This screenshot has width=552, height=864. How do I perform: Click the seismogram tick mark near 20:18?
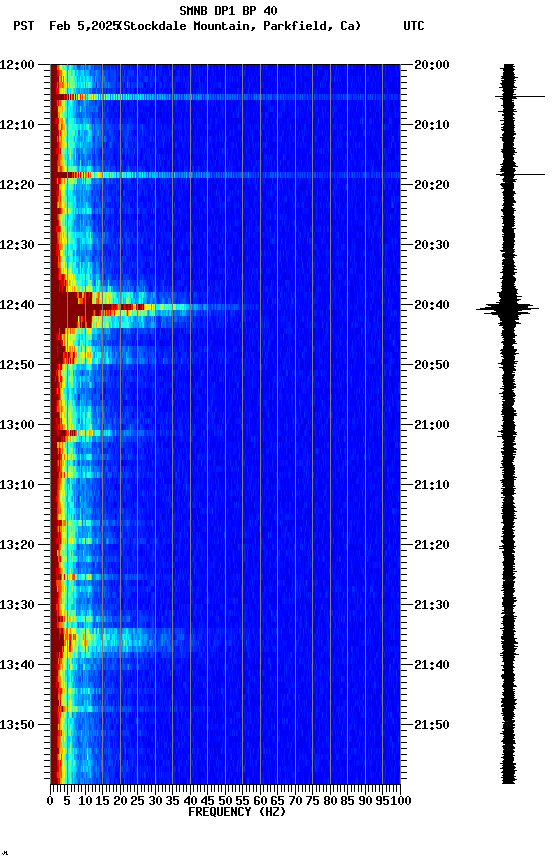[520, 175]
